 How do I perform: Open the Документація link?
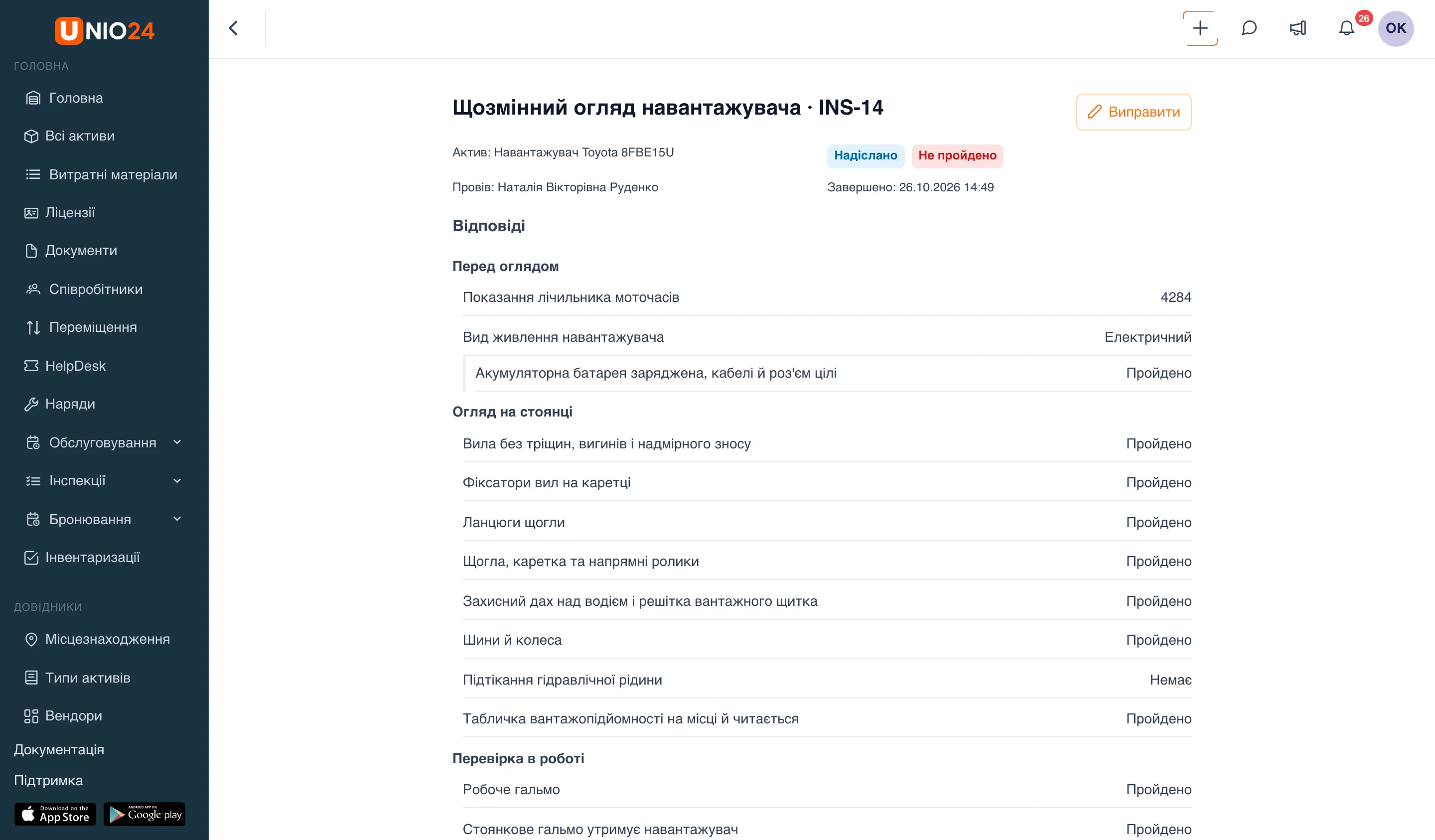(59, 749)
